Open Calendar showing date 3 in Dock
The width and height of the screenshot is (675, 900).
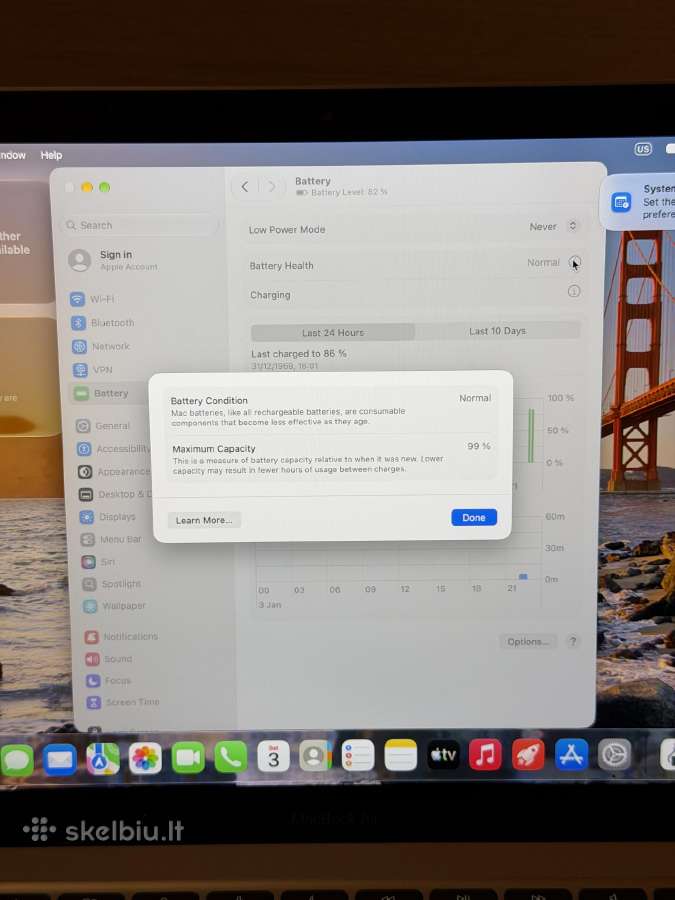pyautogui.click(x=273, y=756)
